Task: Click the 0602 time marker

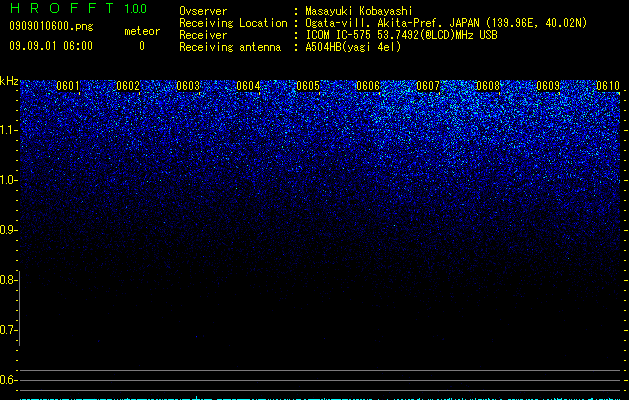Action: pyautogui.click(x=128, y=86)
